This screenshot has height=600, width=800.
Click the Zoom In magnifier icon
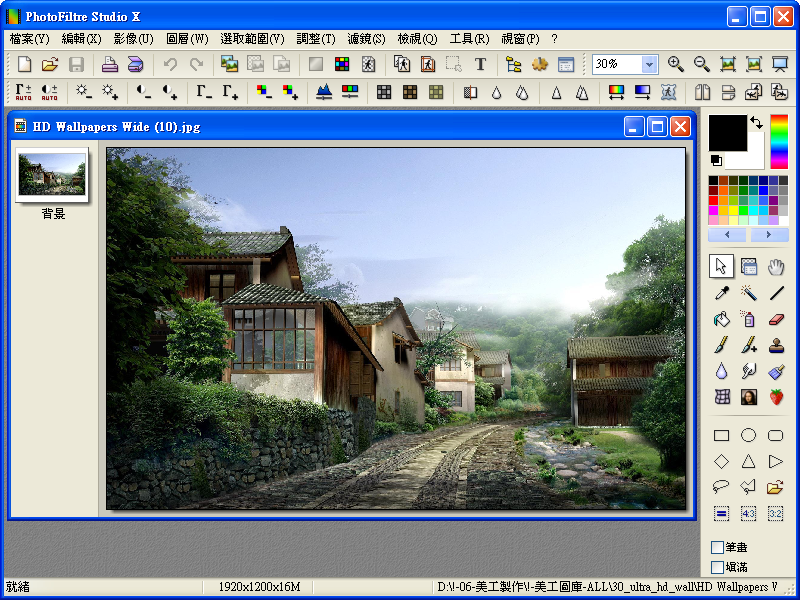tap(676, 64)
